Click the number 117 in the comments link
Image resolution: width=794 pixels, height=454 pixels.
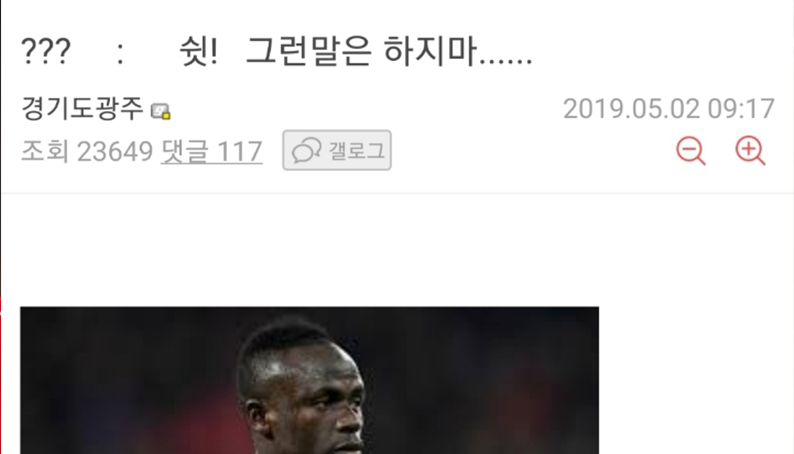tap(239, 151)
